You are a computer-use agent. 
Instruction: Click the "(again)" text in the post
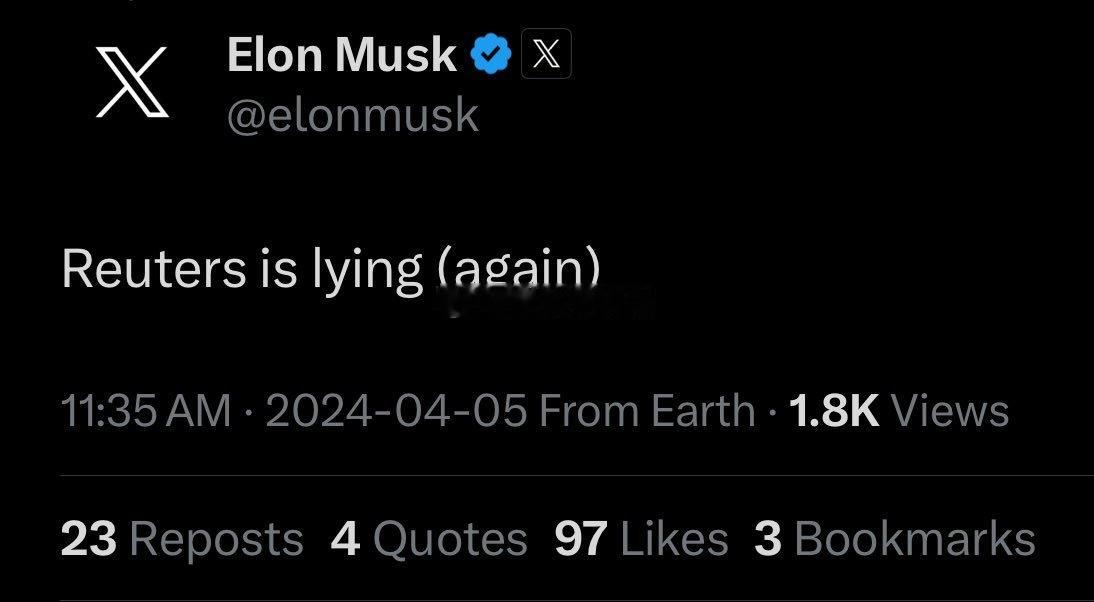point(518,271)
